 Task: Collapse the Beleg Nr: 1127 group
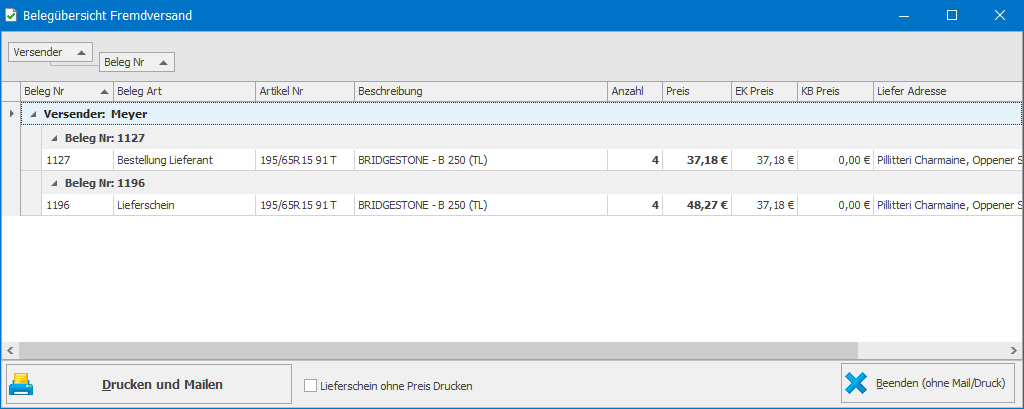point(53,138)
